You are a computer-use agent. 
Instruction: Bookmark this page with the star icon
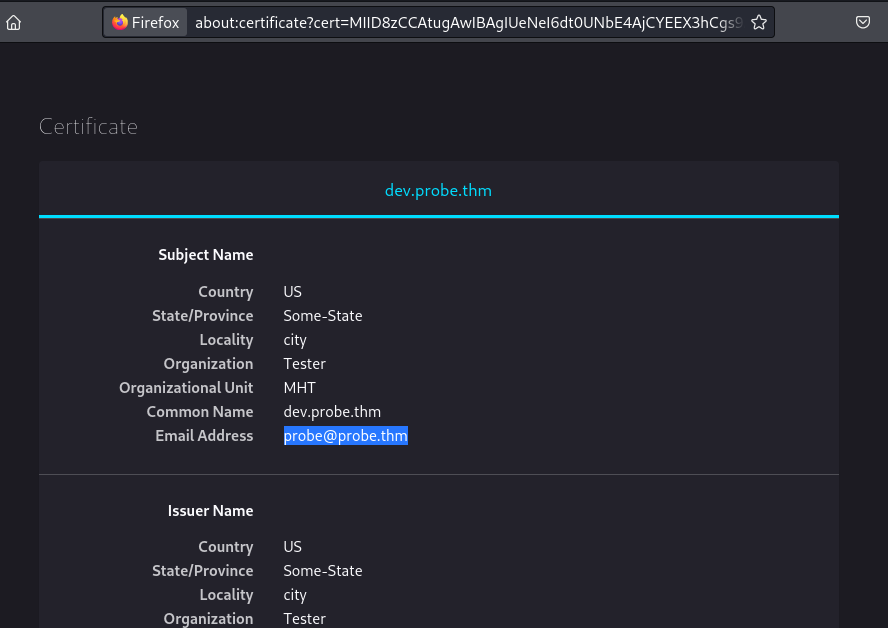759,22
